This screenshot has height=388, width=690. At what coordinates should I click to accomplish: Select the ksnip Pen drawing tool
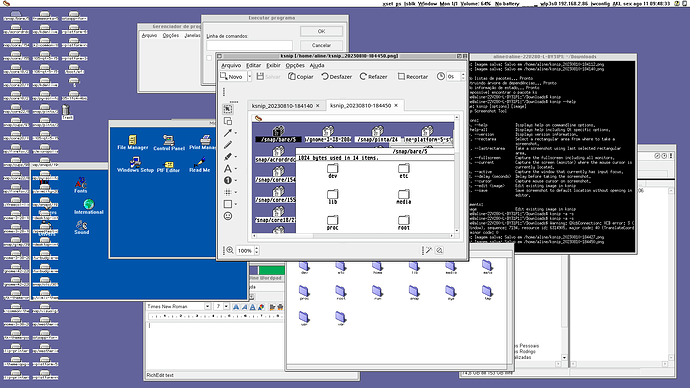coord(228,145)
